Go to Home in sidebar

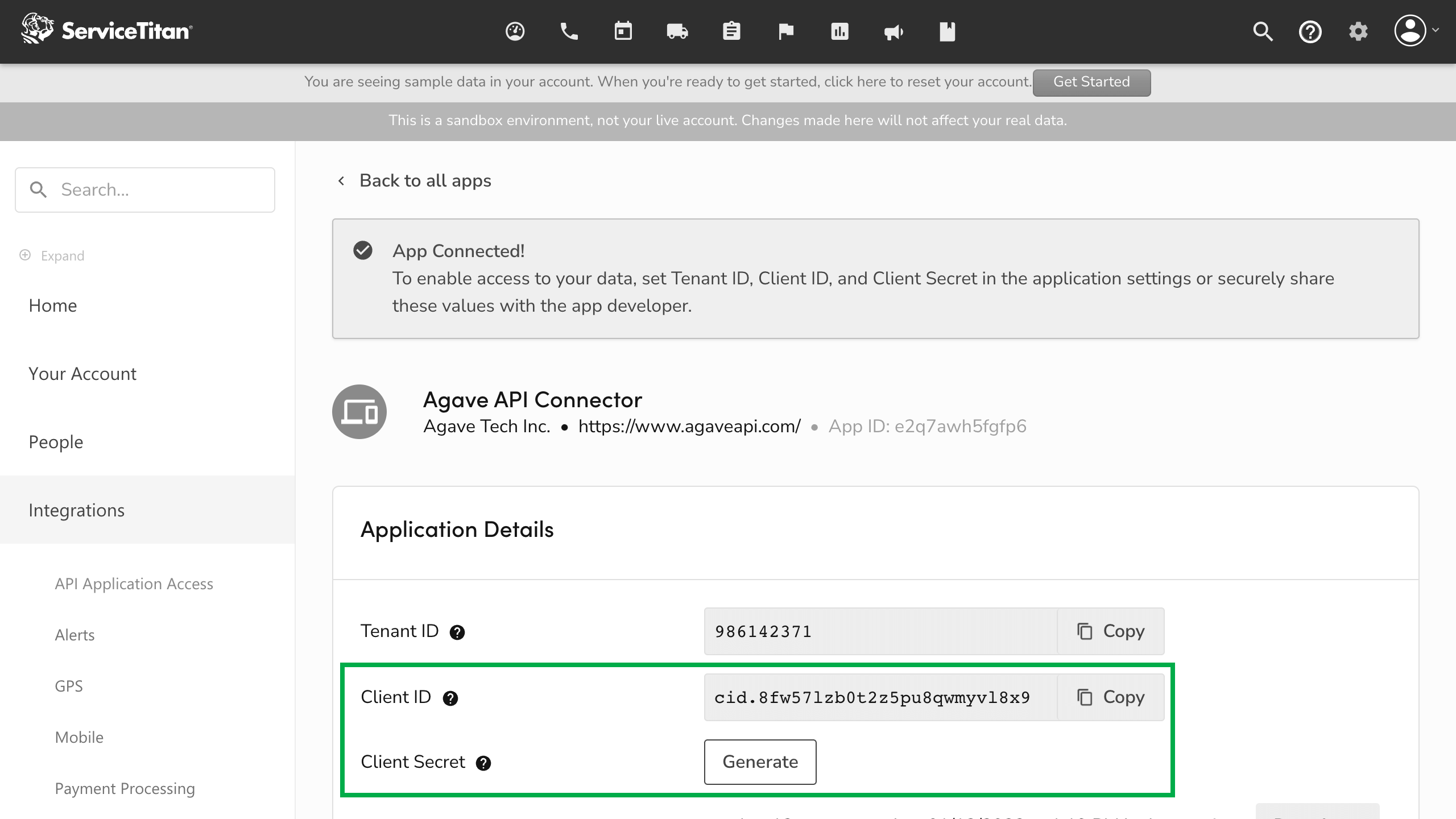53,305
